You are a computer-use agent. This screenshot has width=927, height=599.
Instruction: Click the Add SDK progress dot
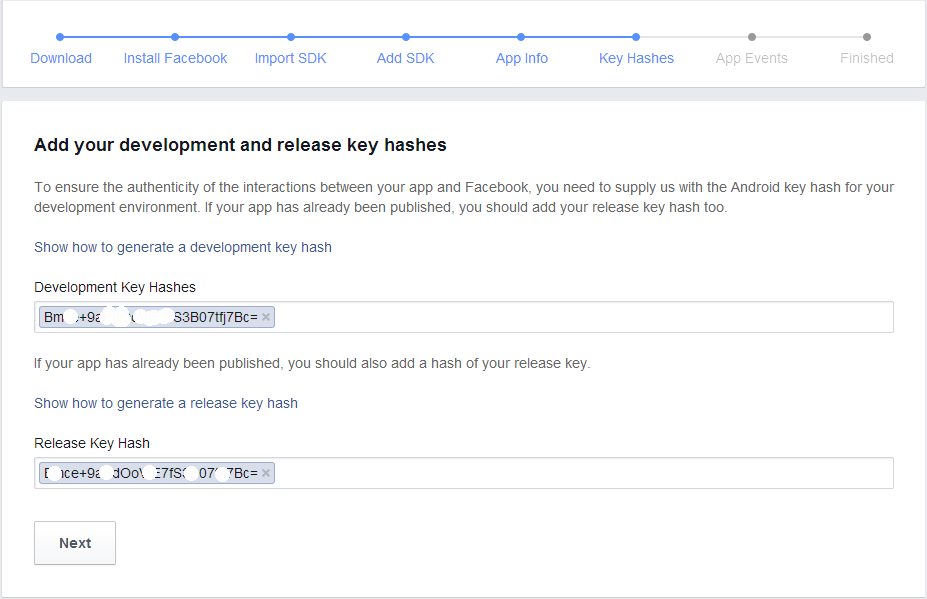[406, 37]
